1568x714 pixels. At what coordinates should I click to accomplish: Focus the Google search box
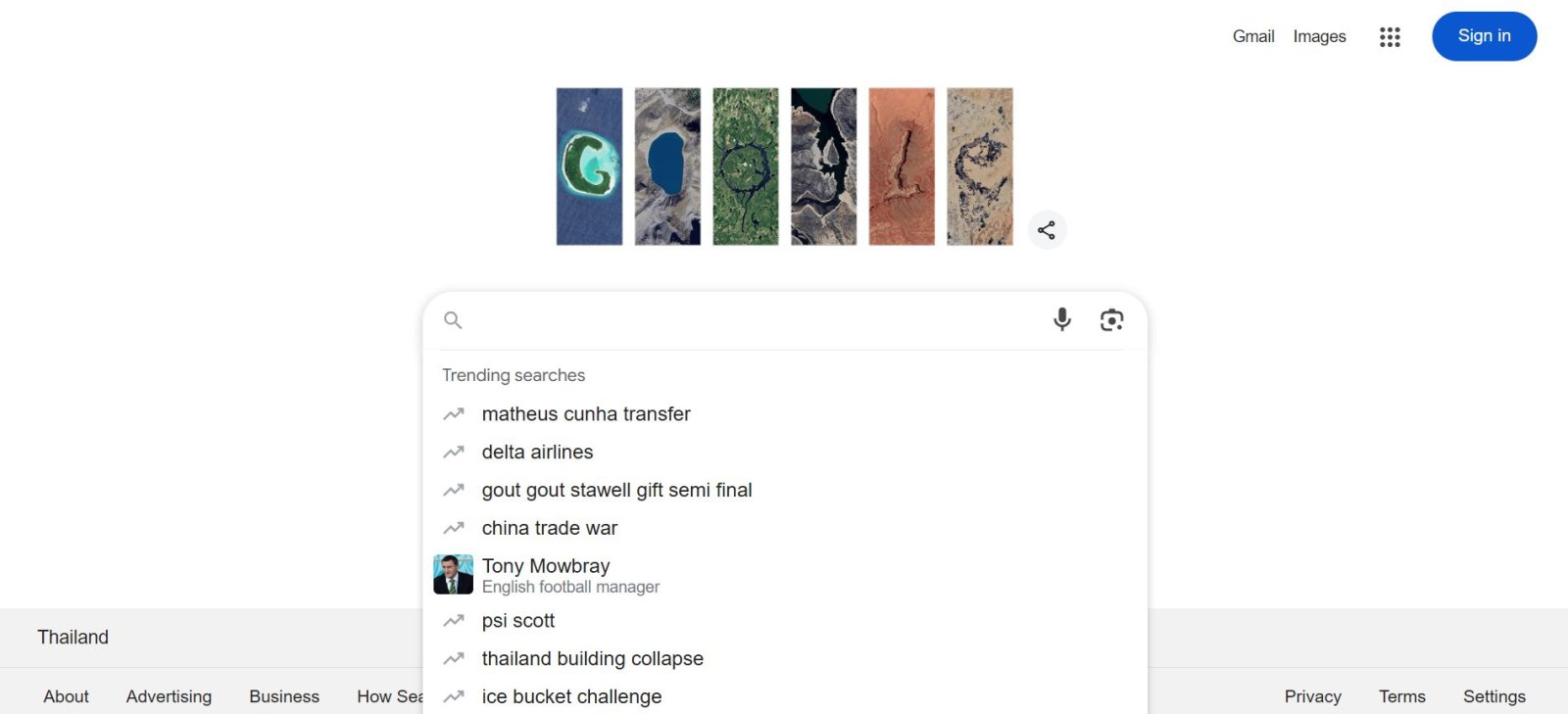pyautogui.click(x=755, y=320)
